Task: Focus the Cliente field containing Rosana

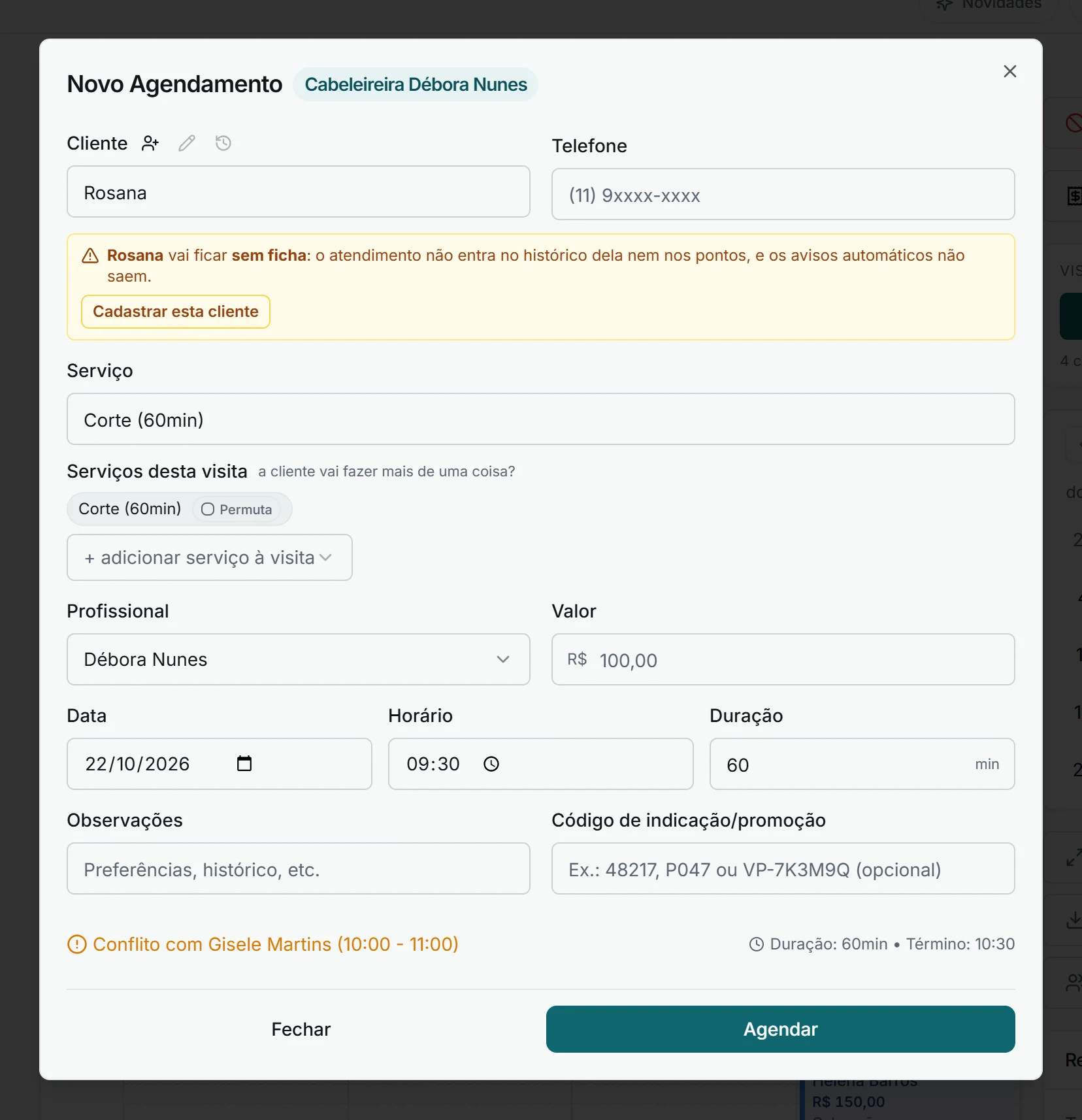Action: tap(299, 191)
